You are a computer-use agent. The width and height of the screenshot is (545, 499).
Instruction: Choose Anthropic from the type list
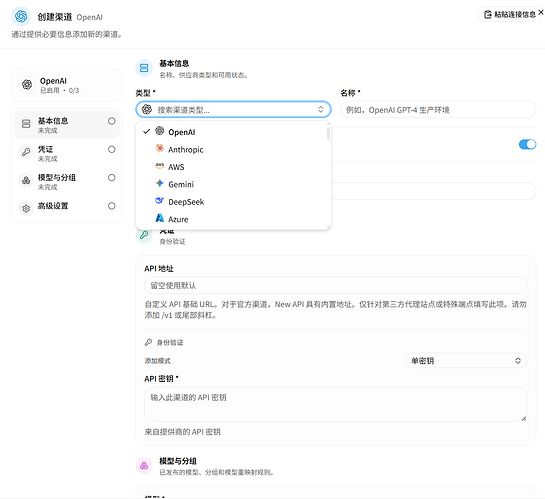(x=231, y=149)
